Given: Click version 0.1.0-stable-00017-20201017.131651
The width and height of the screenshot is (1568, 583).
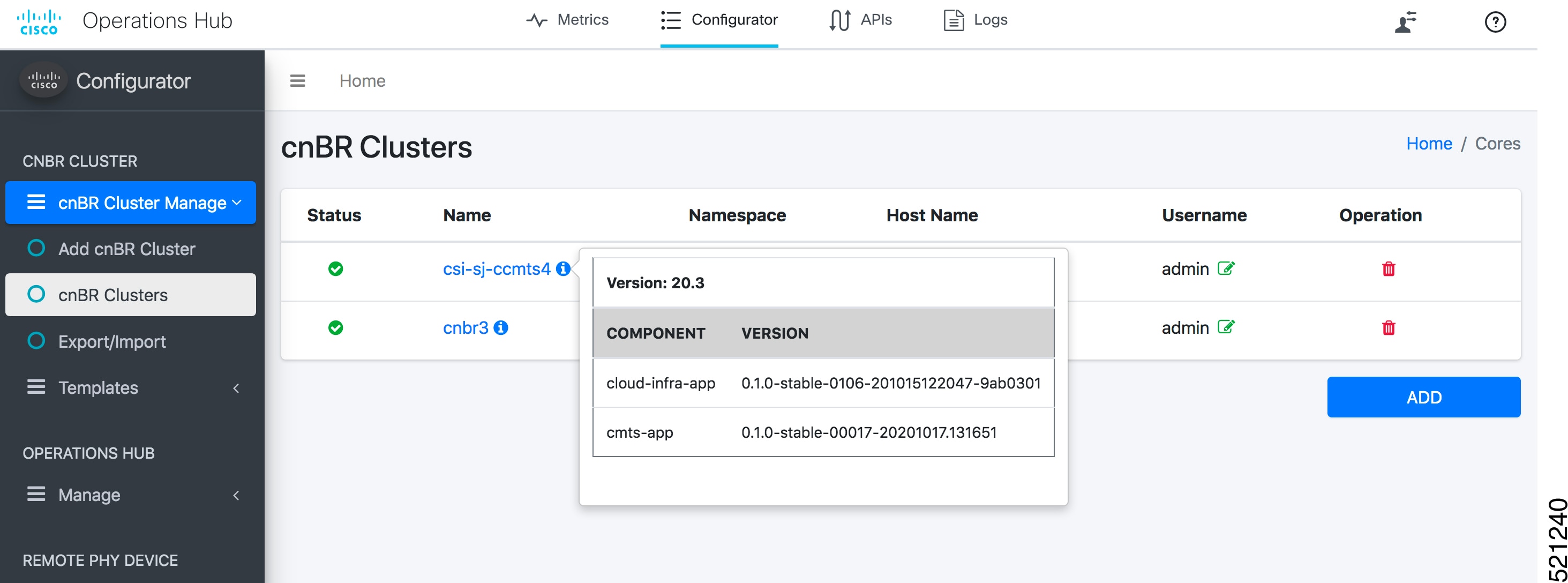Looking at the screenshot, I should click(x=868, y=432).
